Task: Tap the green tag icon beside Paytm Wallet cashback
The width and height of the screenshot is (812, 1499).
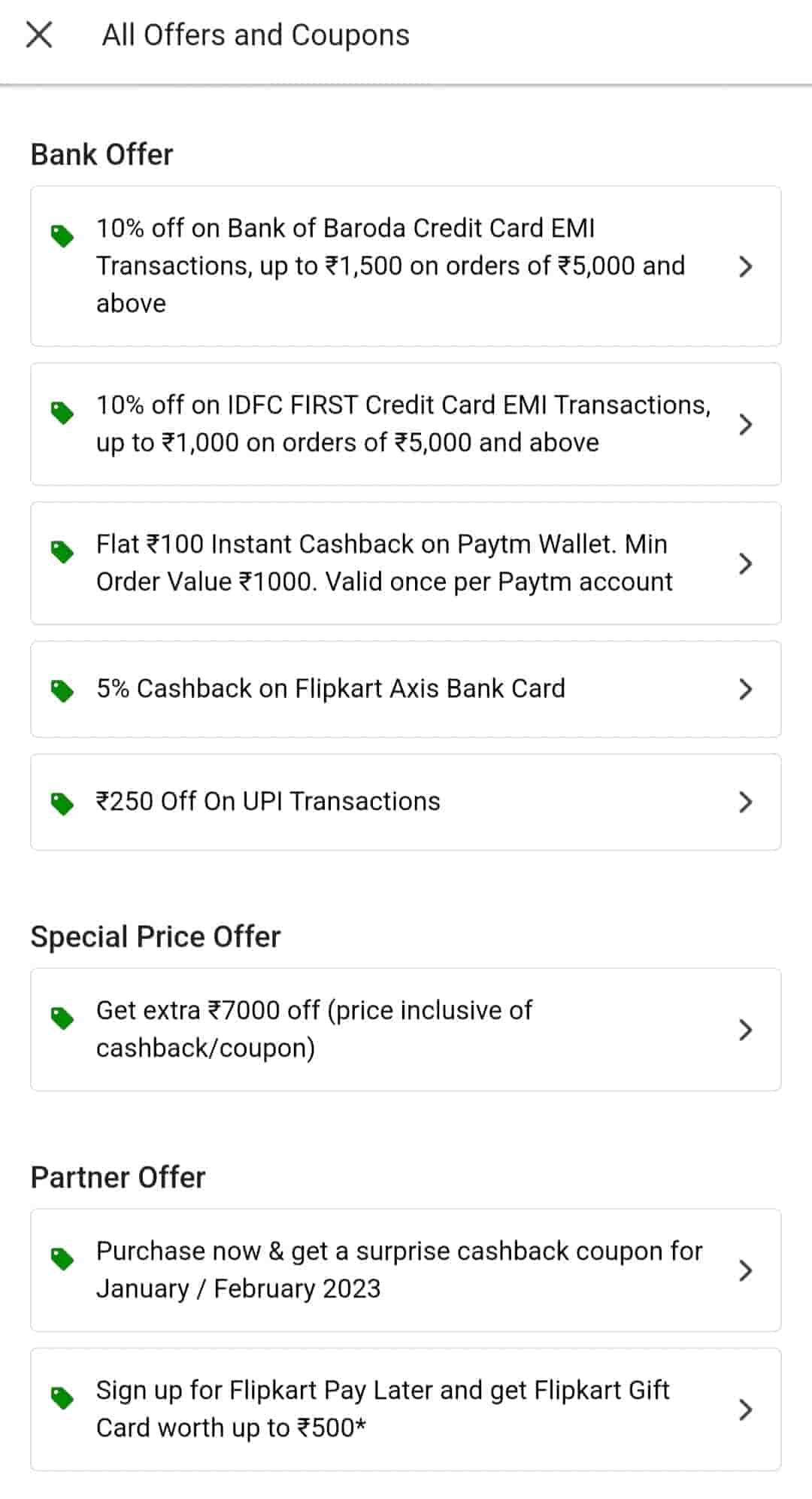Action: click(62, 552)
